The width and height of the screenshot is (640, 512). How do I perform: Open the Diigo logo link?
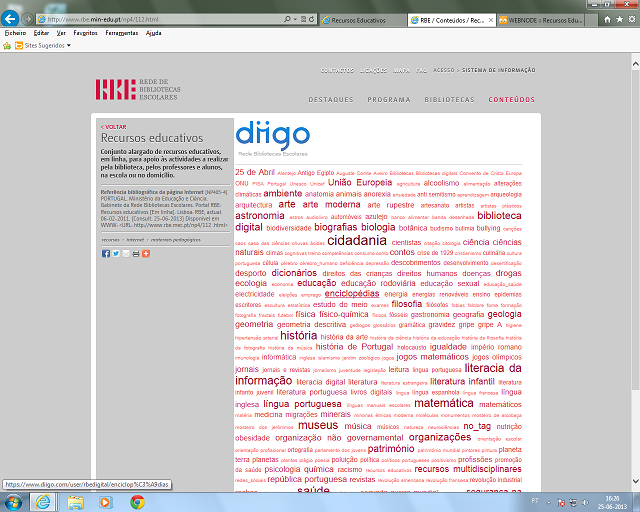272,137
